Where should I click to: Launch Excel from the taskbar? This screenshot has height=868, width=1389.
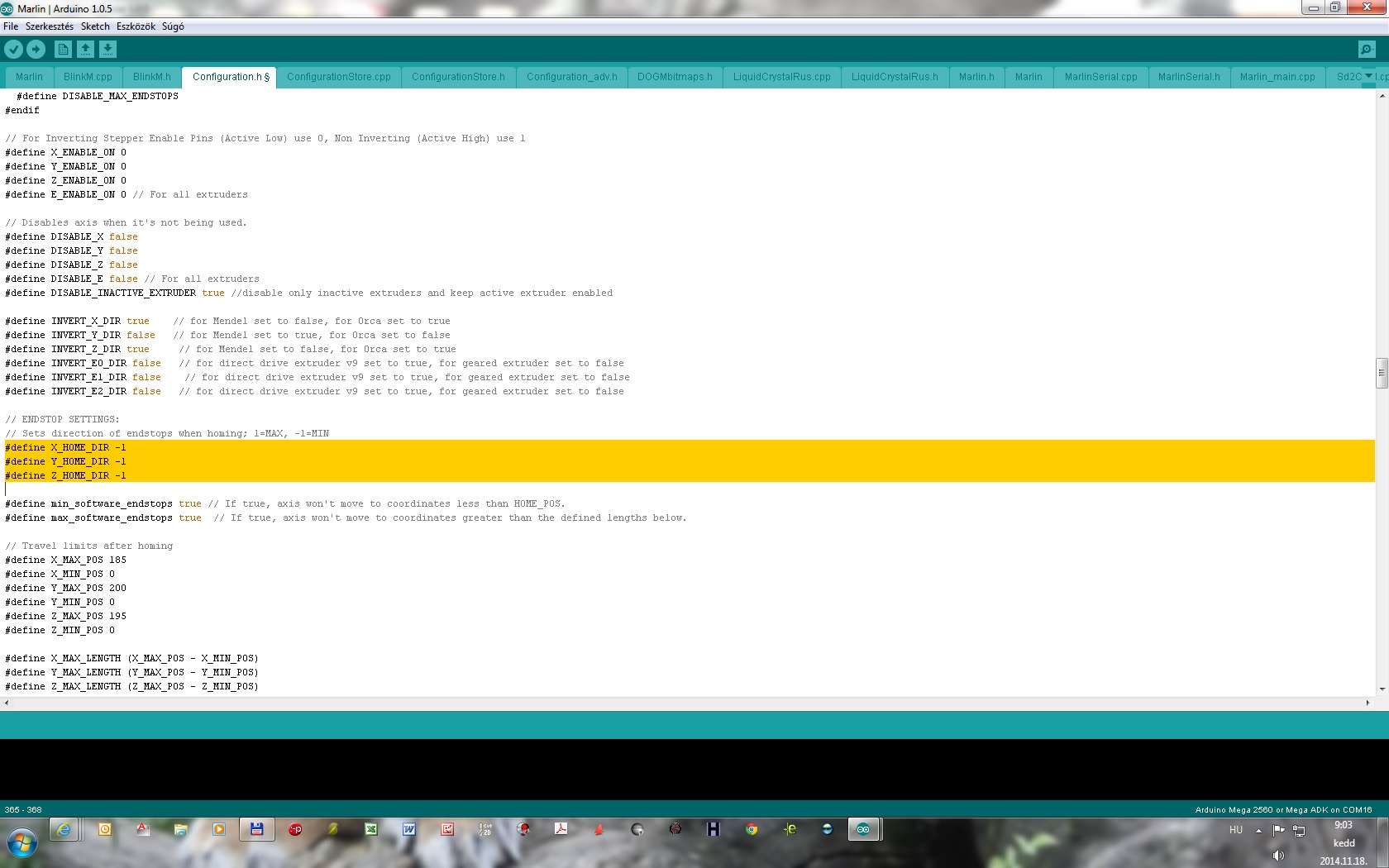coord(371,829)
